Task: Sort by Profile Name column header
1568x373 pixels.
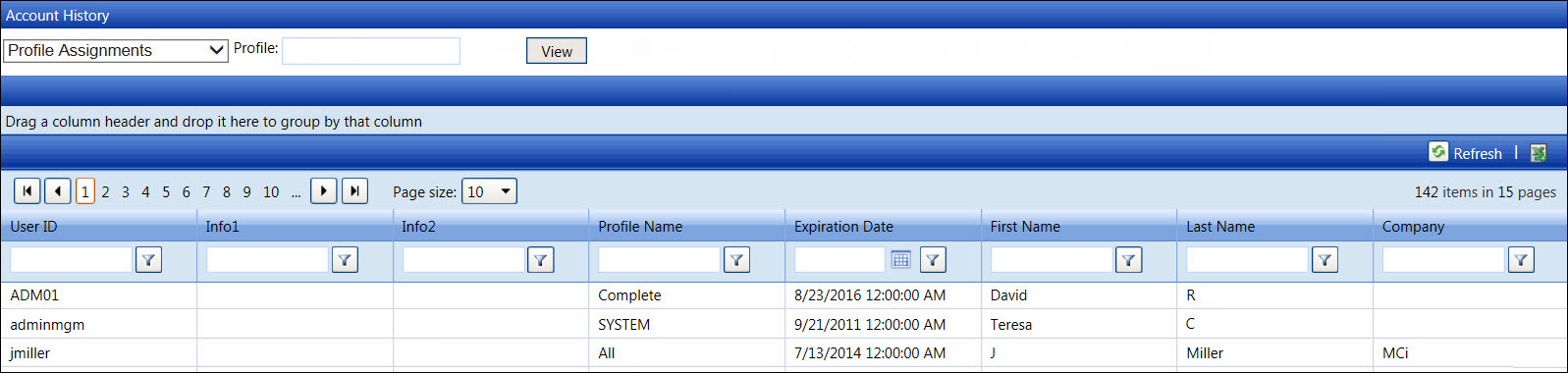Action: (640, 227)
